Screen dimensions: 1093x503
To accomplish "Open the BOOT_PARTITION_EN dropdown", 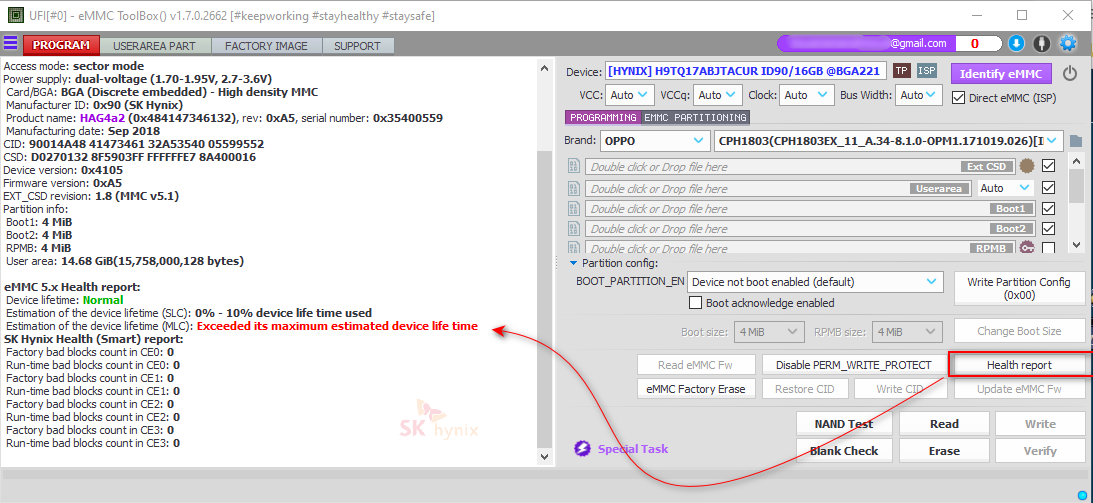I will coord(816,282).
